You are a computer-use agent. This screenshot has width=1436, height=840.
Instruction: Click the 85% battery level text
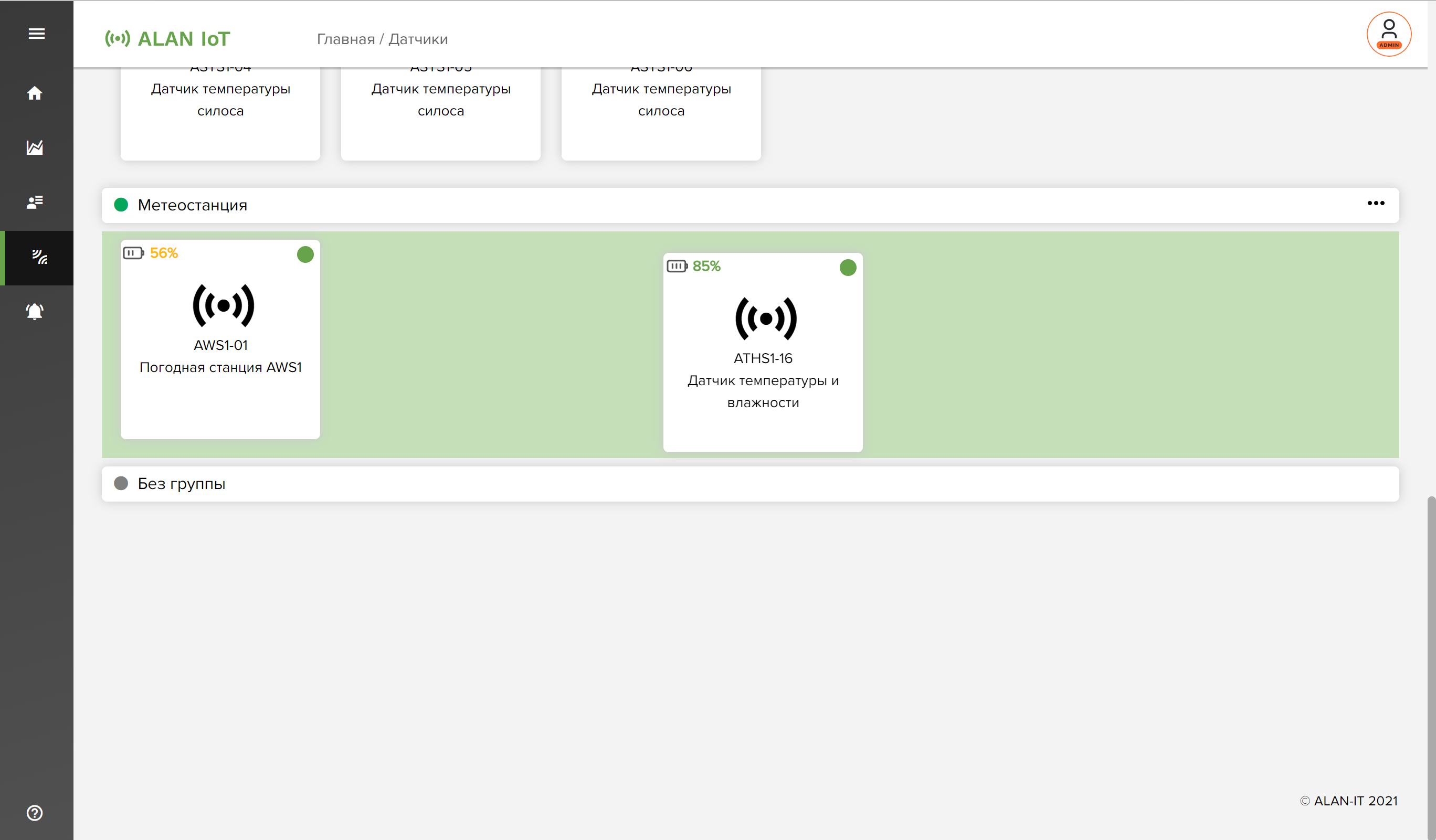point(706,267)
